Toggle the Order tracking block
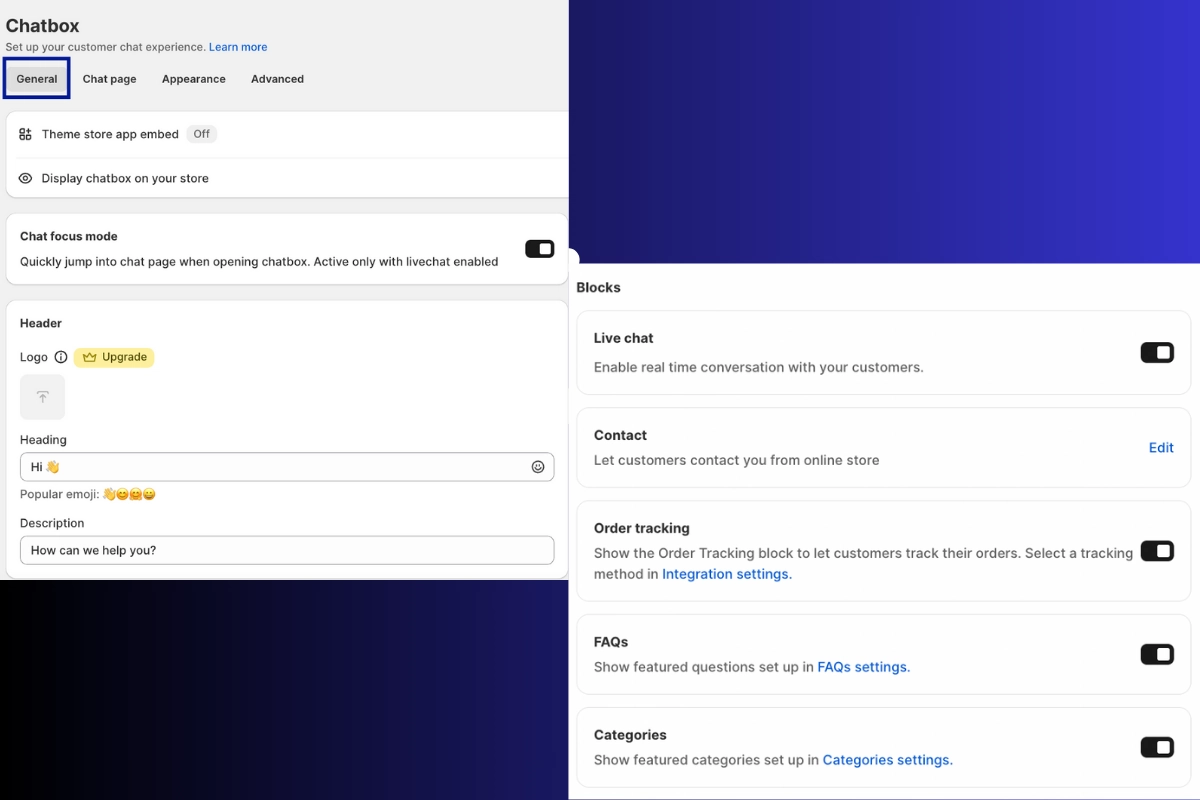 (1157, 551)
